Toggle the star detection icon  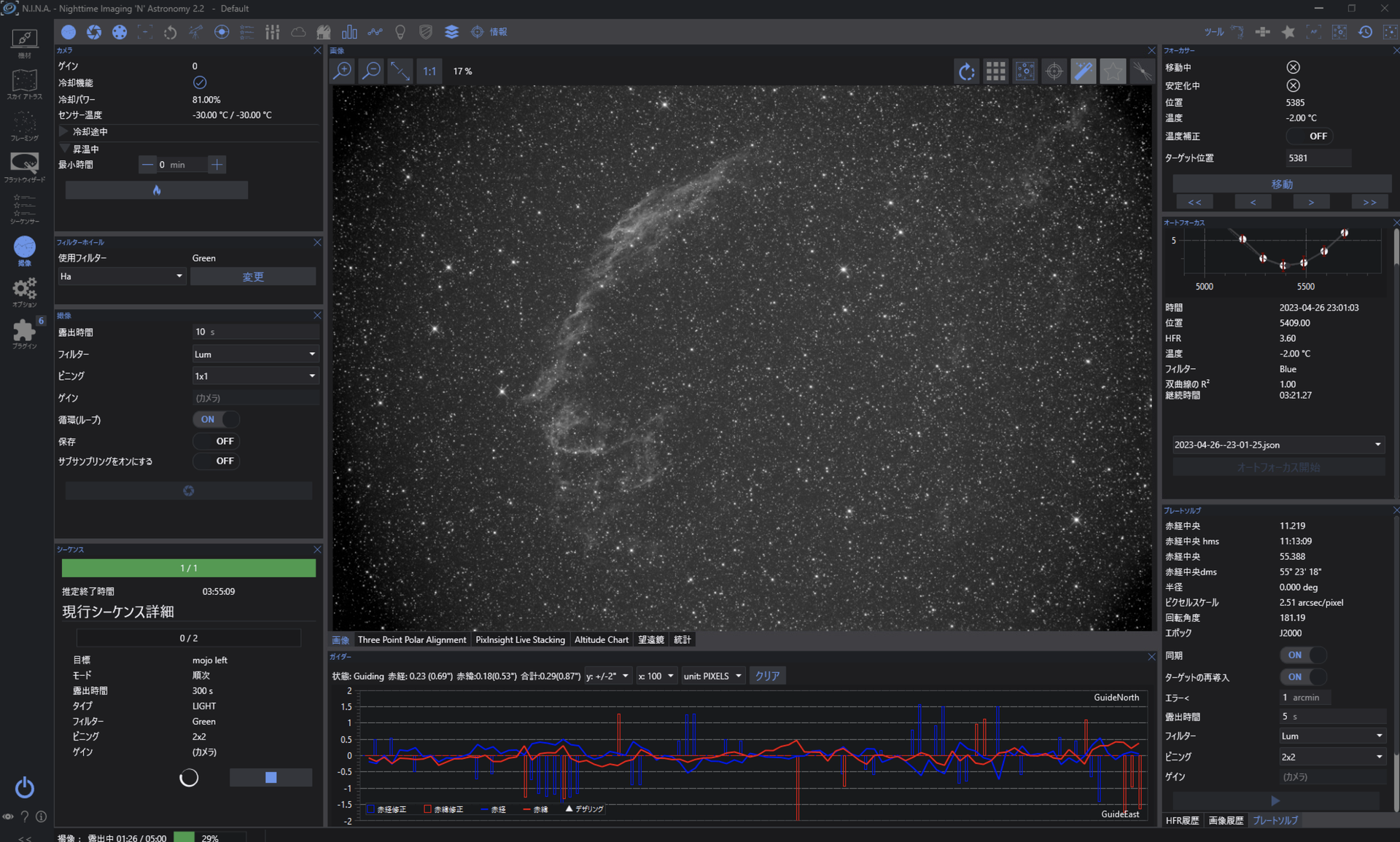[1113, 71]
